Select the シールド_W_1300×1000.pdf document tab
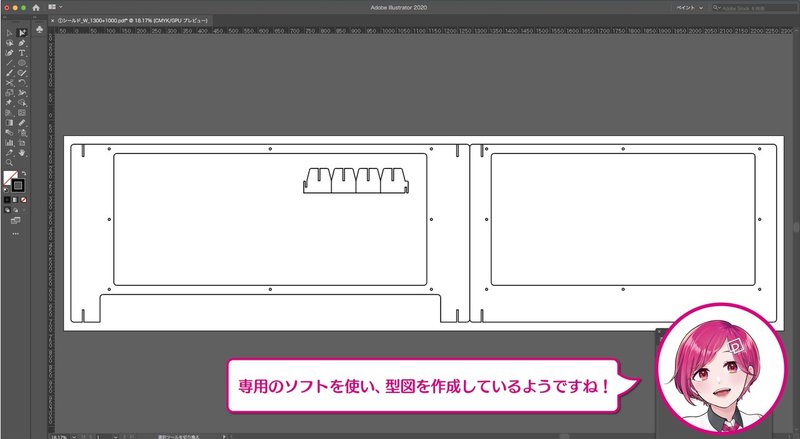 pos(133,20)
